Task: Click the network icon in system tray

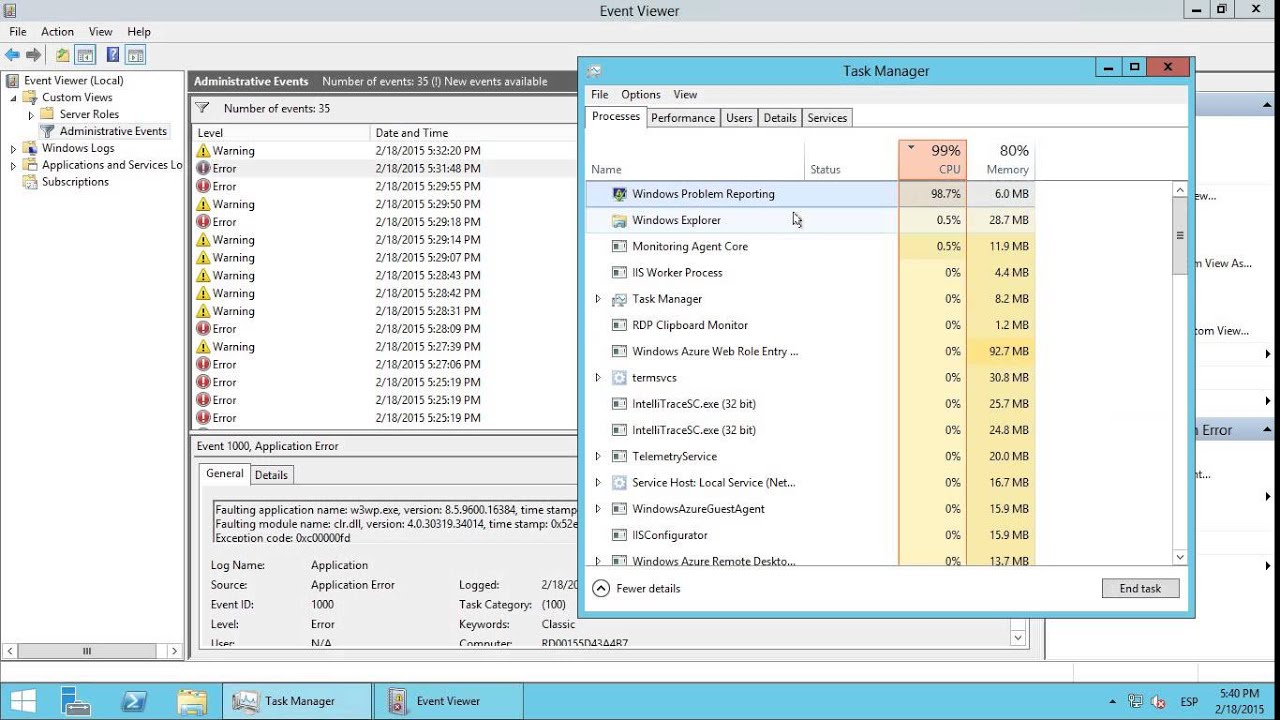Action: click(1135, 701)
